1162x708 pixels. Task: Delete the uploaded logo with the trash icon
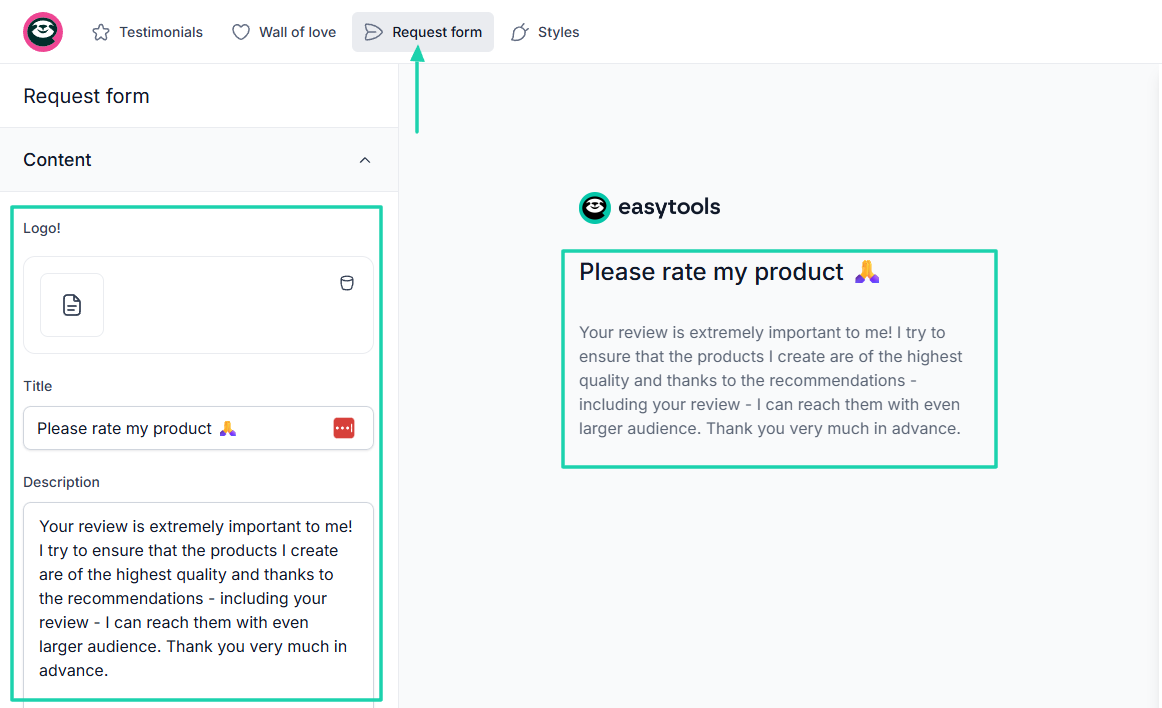pyautogui.click(x=347, y=283)
